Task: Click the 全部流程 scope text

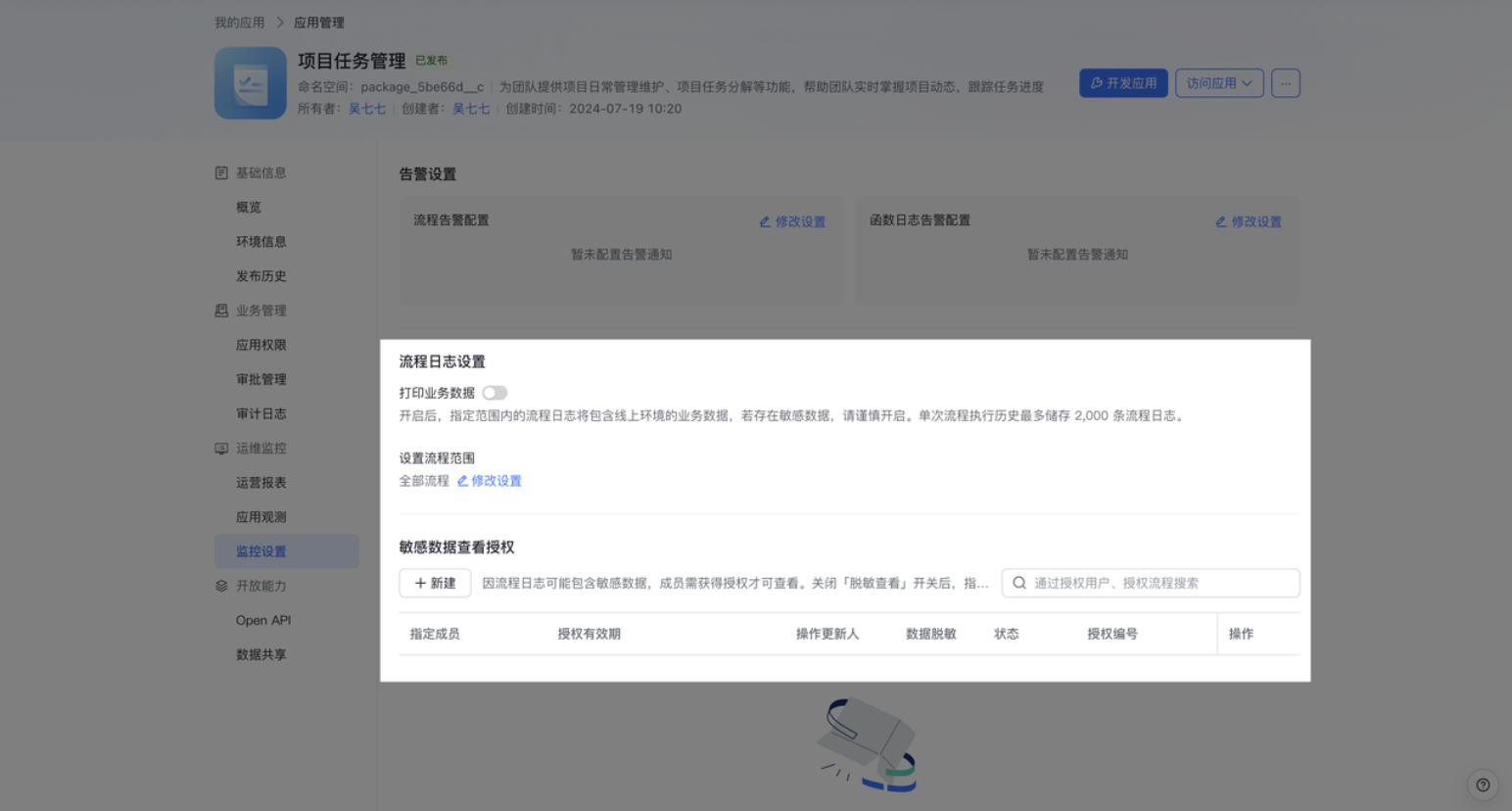Action: point(424,481)
